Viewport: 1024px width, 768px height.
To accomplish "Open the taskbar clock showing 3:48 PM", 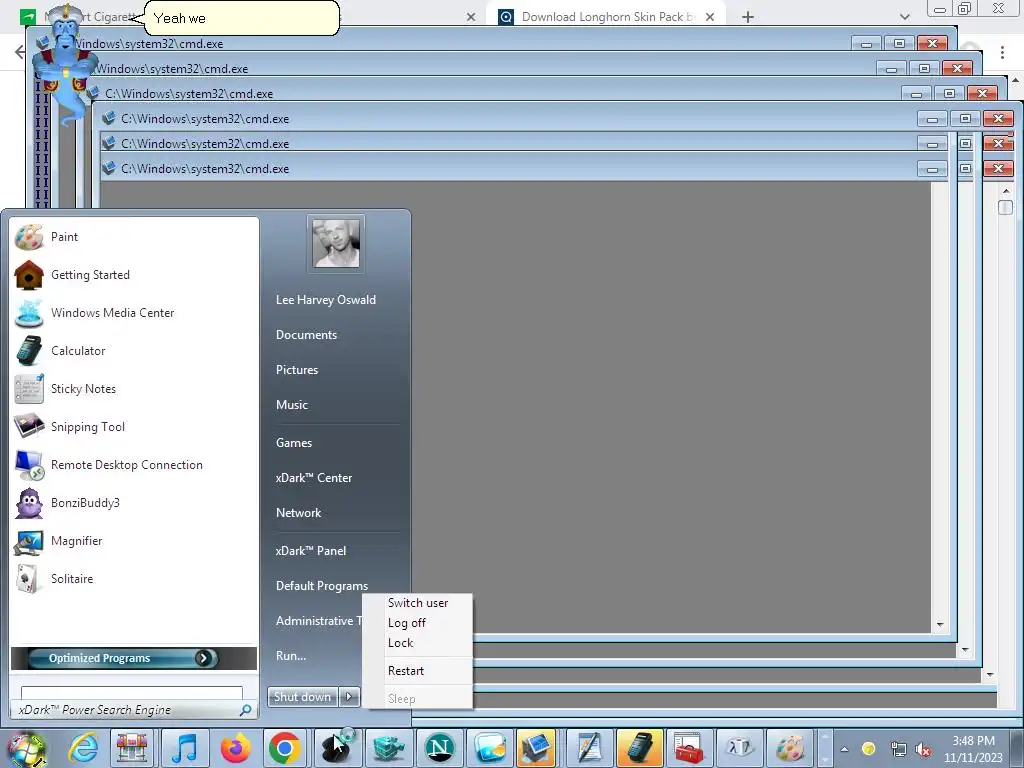I will click(973, 749).
